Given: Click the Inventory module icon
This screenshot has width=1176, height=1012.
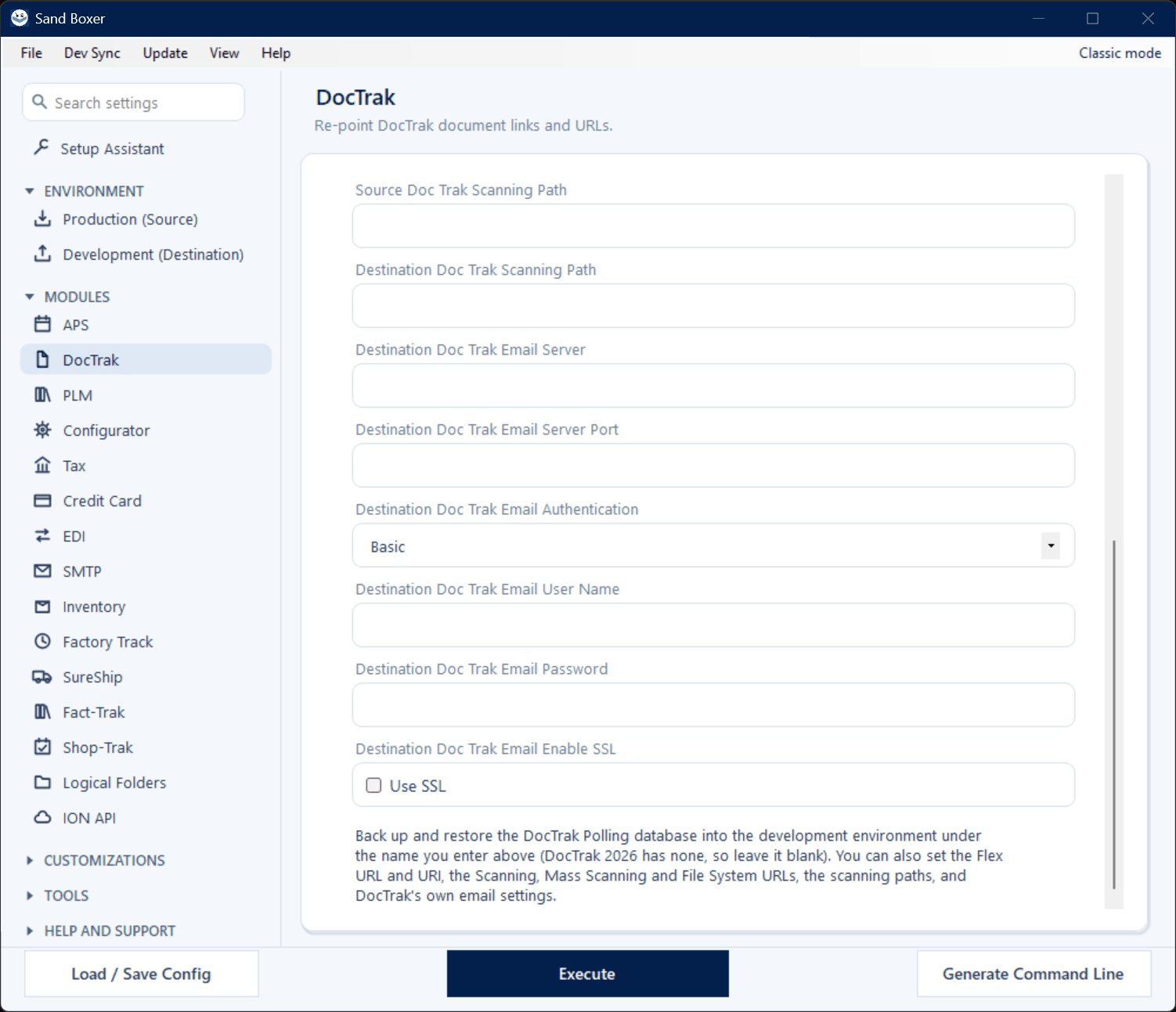Looking at the screenshot, I should (x=42, y=606).
